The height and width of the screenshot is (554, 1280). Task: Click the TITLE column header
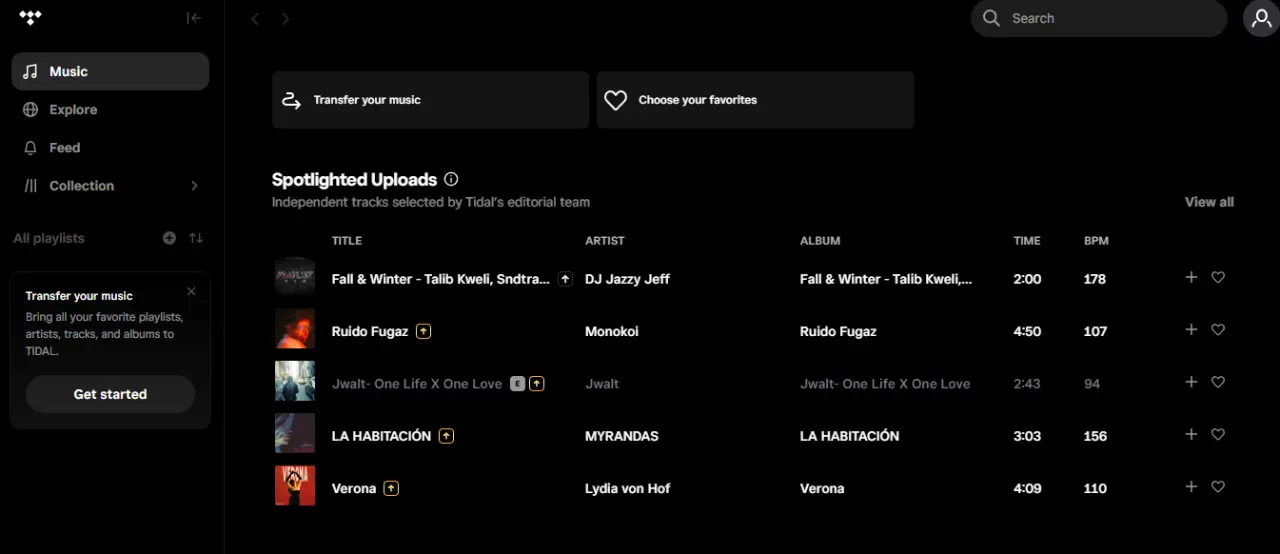[347, 240]
